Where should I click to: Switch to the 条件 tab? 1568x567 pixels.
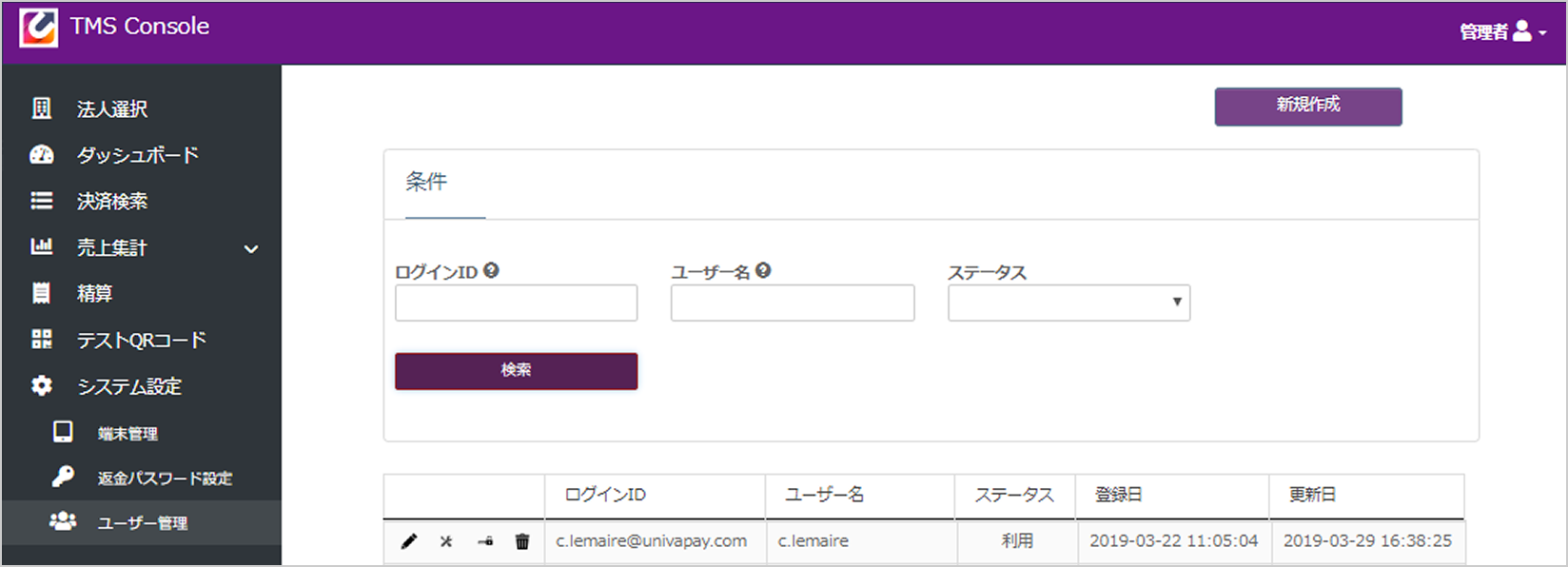426,183
